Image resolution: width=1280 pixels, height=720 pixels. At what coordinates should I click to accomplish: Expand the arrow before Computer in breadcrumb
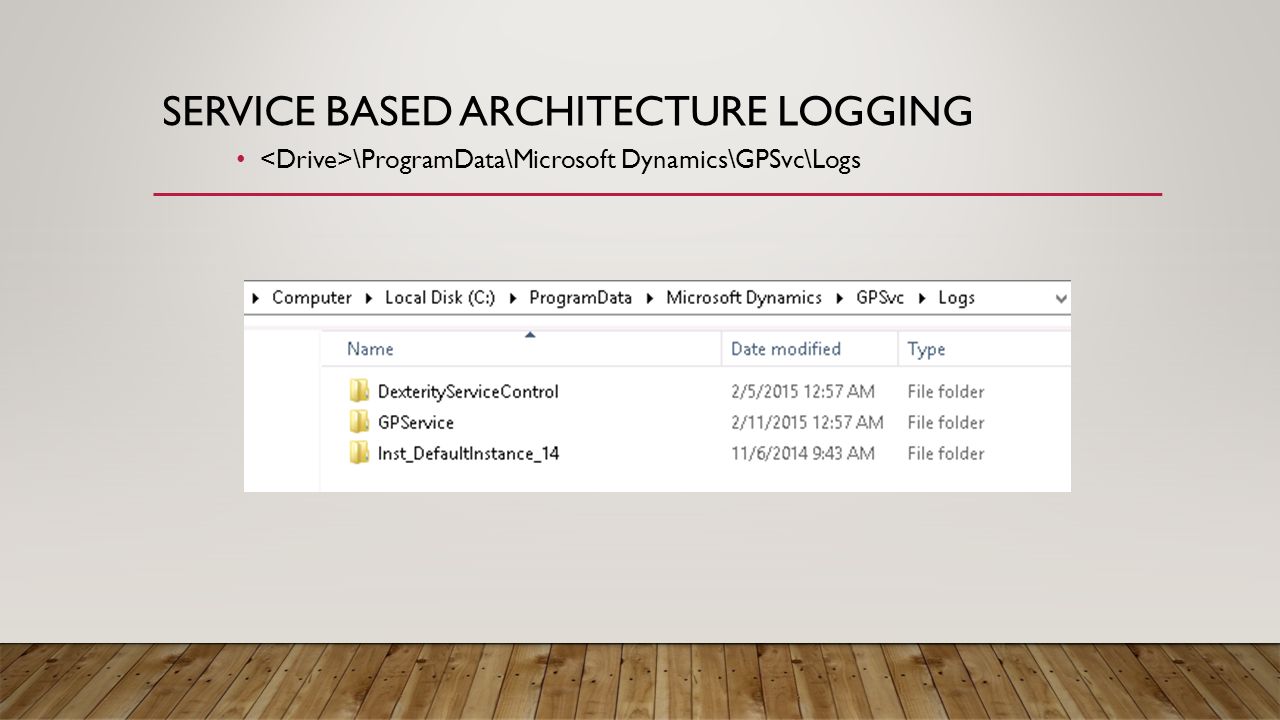coord(257,298)
